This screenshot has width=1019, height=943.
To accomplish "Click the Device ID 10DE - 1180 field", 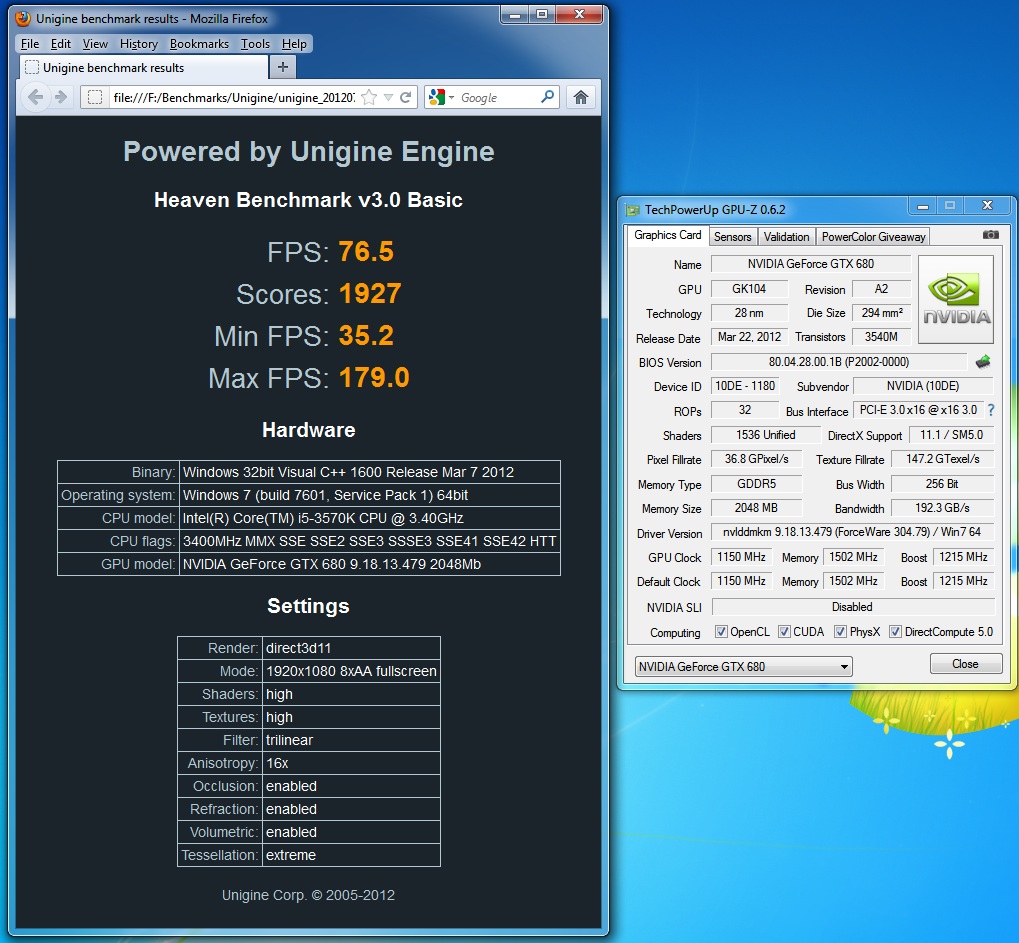I will (745, 385).
